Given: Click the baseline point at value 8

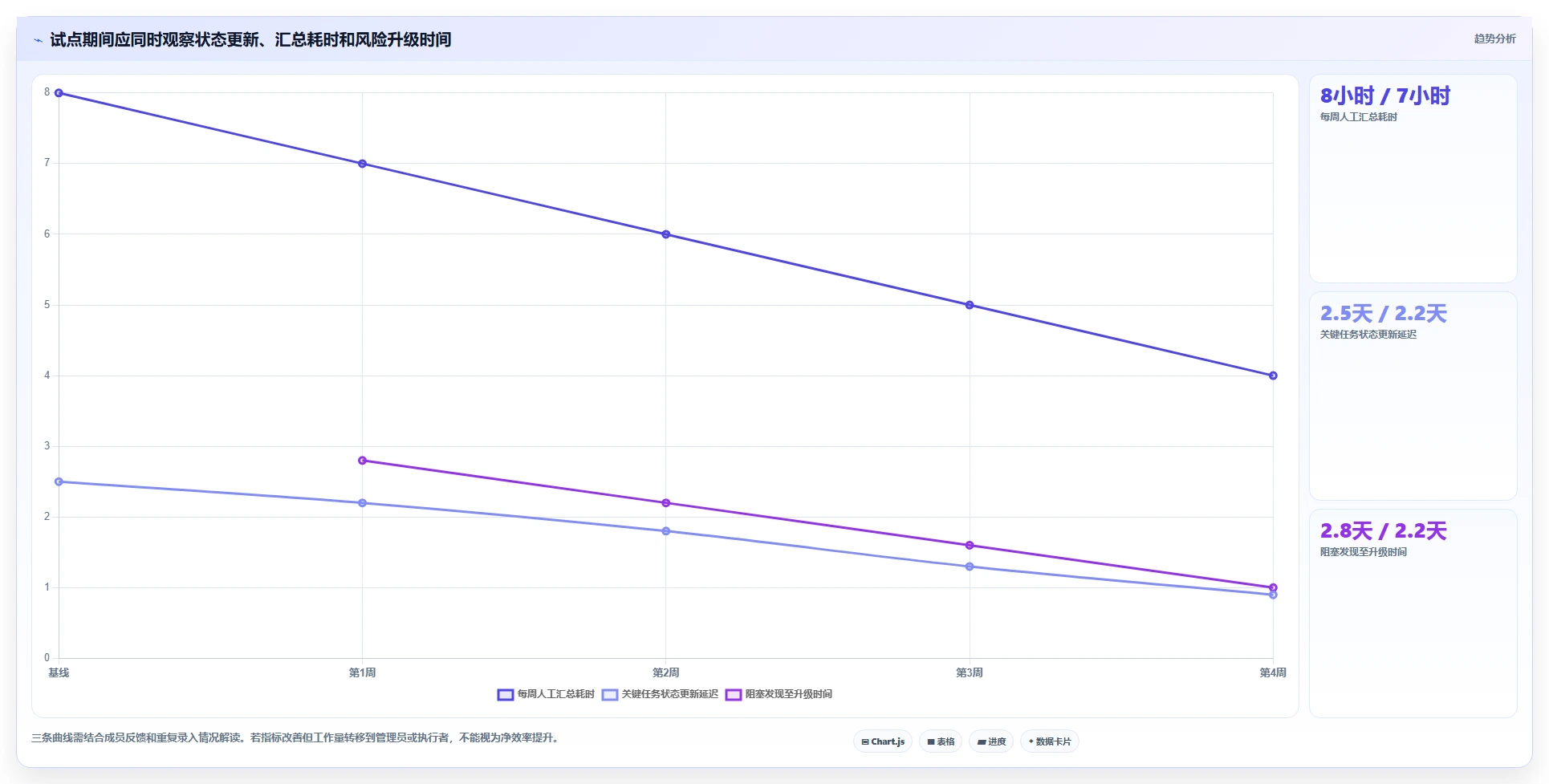Looking at the screenshot, I should click(59, 93).
